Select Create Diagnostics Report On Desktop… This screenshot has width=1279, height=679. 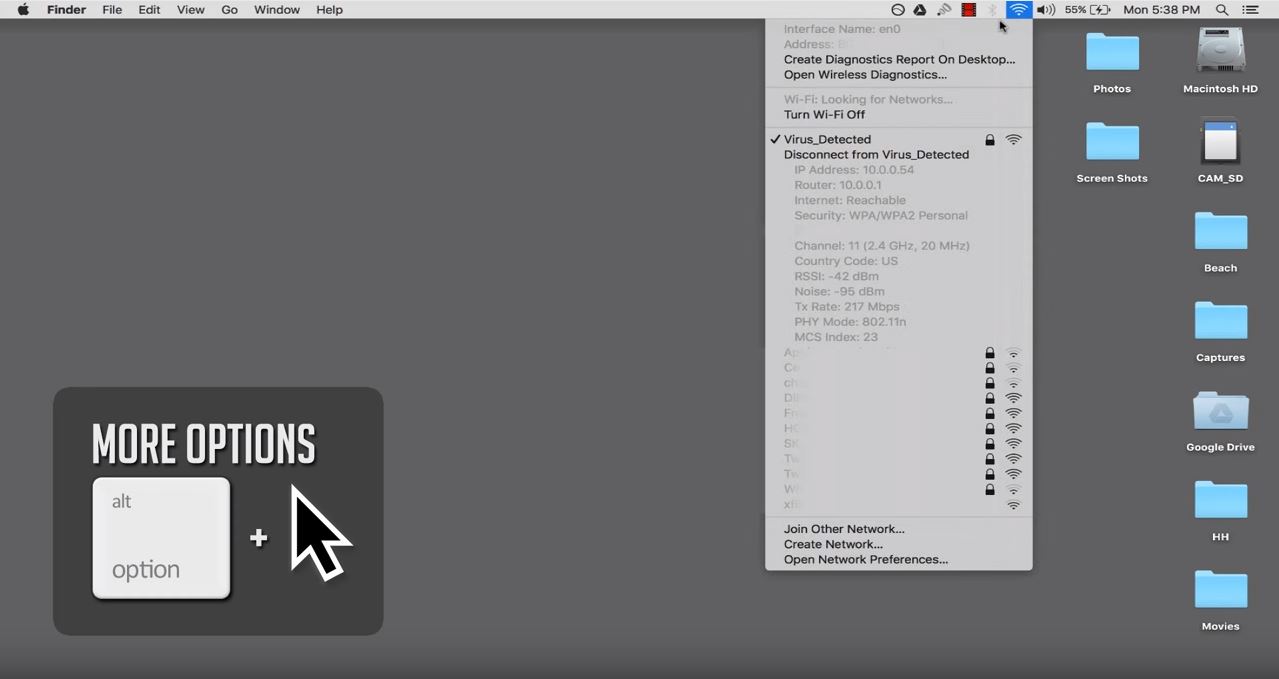pyautogui.click(x=899, y=60)
